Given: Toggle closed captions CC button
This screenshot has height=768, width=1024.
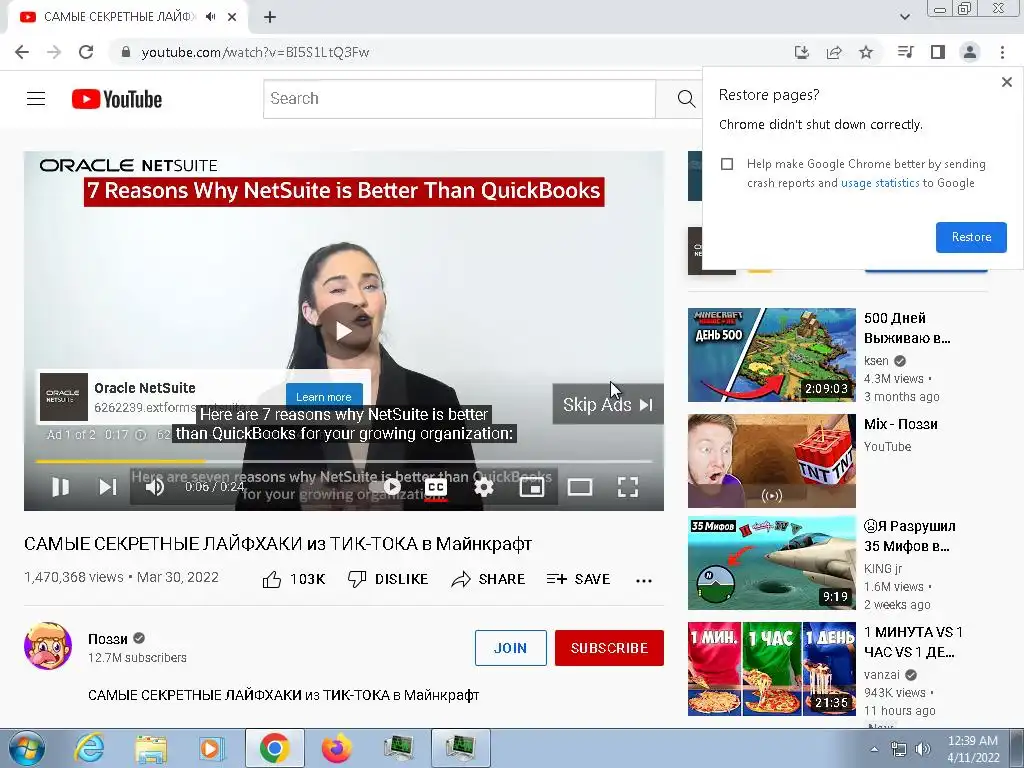Looking at the screenshot, I should tap(436, 487).
